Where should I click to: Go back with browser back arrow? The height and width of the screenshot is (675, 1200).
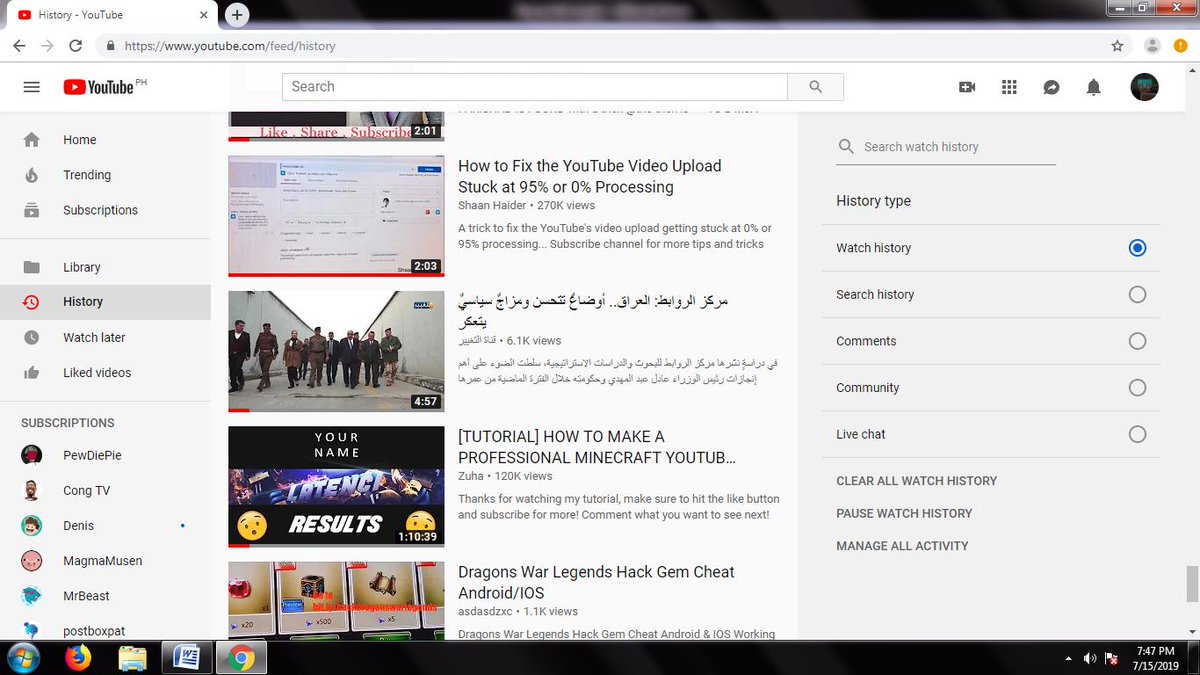coord(19,46)
